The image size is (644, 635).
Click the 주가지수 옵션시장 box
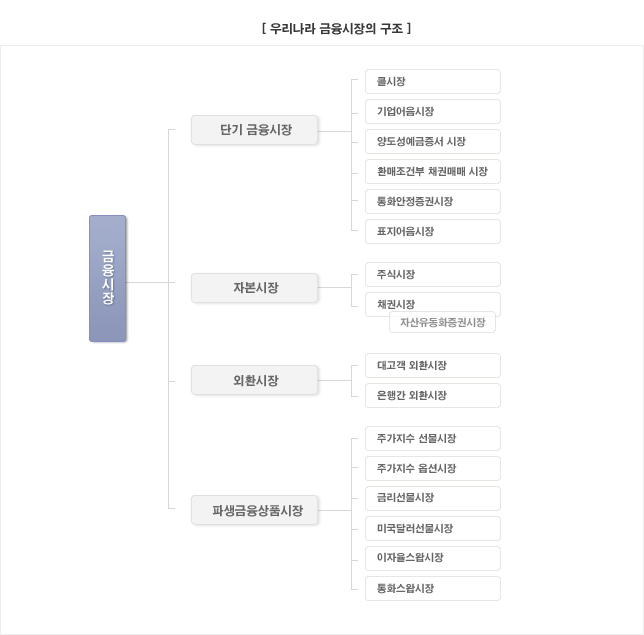(x=433, y=469)
